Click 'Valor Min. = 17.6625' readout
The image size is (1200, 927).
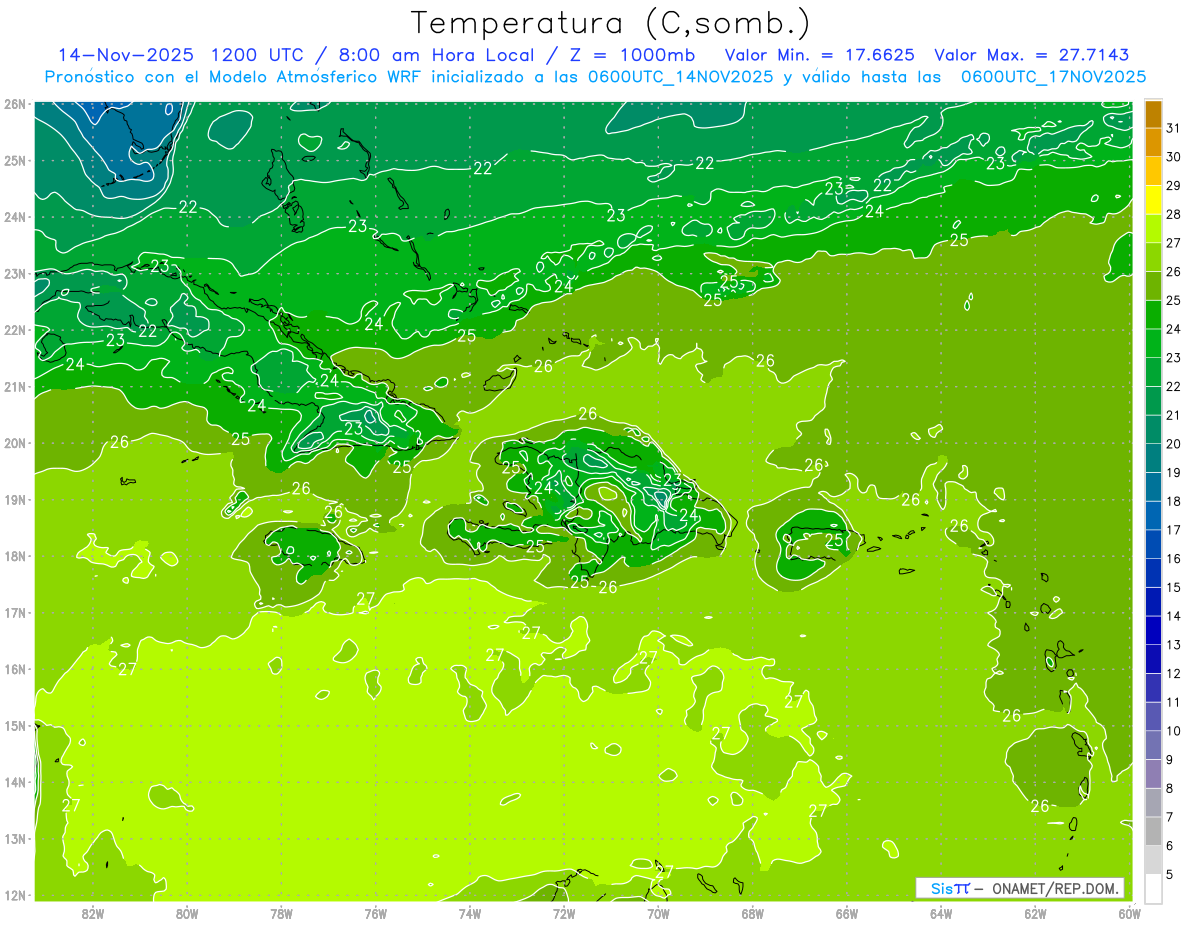(819, 55)
